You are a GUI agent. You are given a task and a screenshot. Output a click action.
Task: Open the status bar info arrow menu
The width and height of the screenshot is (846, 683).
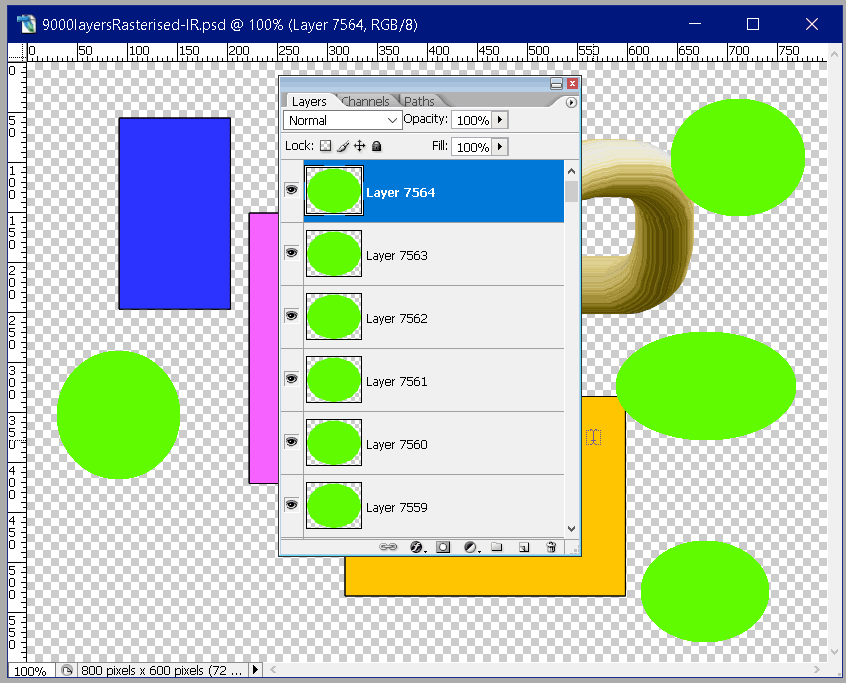click(255, 670)
